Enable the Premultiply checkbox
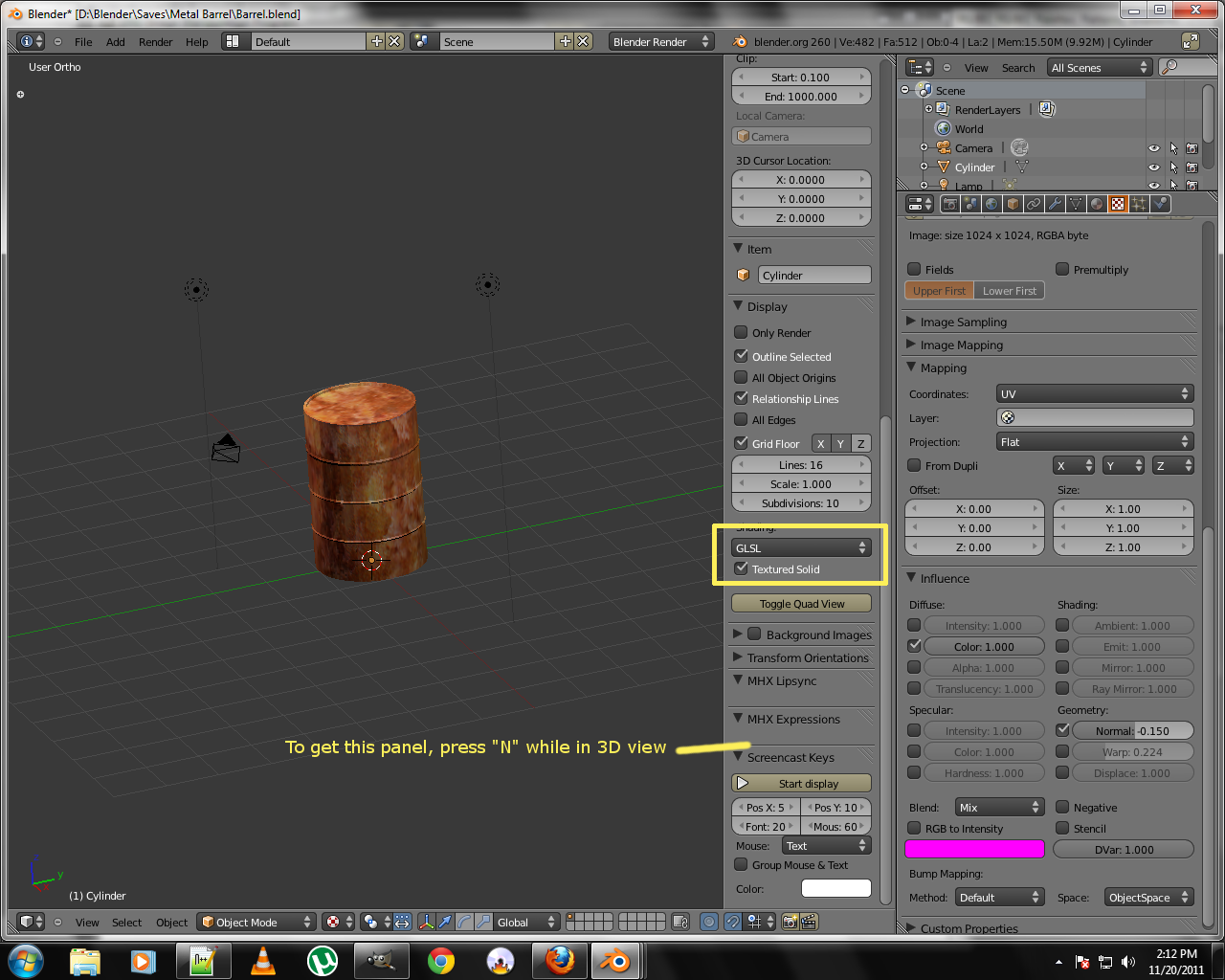 (x=1062, y=269)
